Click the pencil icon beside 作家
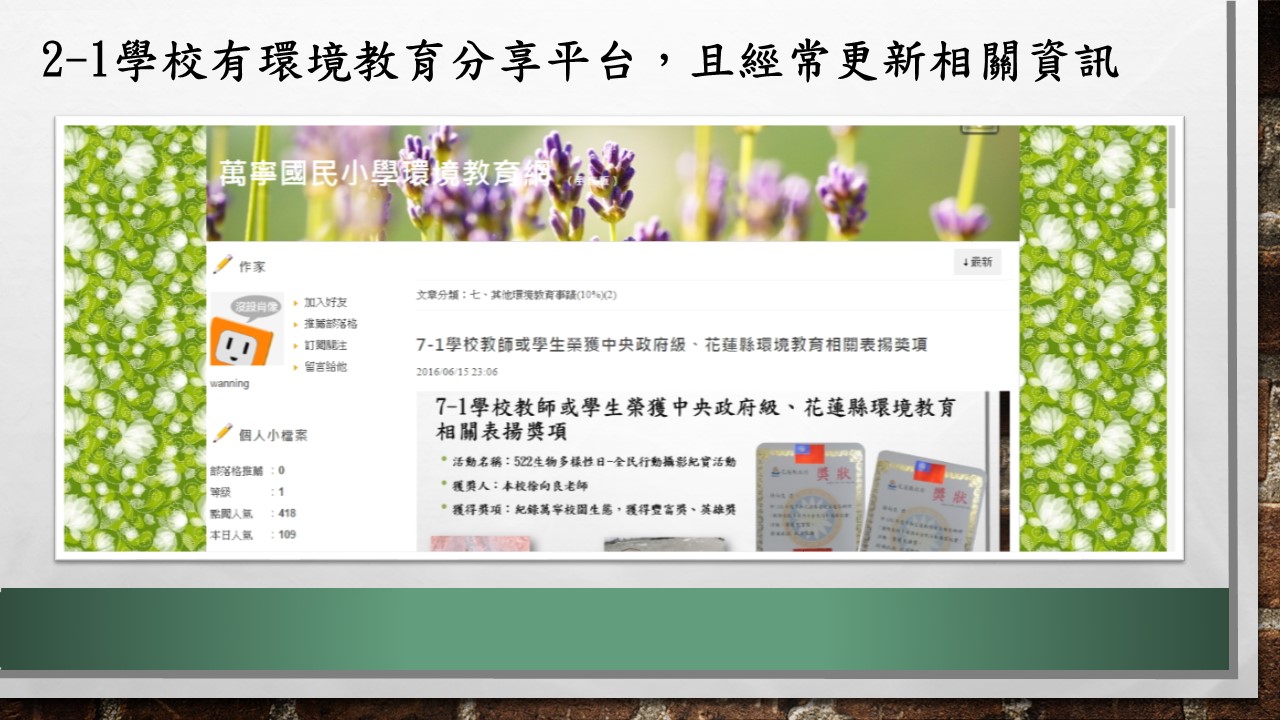The width and height of the screenshot is (1280, 720). point(223,265)
